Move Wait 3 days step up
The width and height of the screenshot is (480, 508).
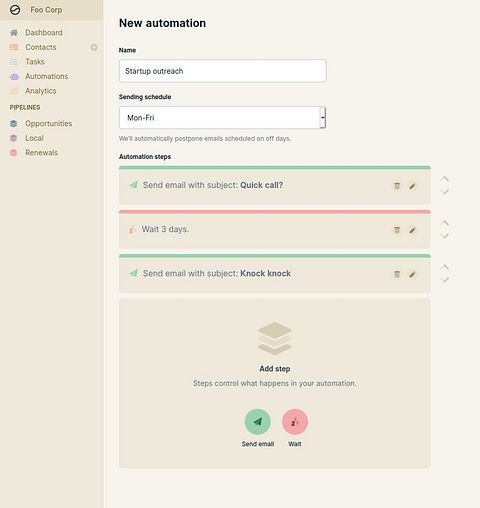coord(445,223)
